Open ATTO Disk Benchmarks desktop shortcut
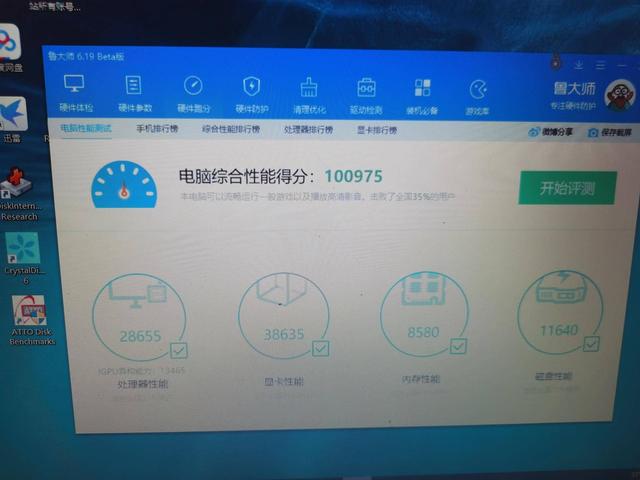Viewport: 640px width, 480px height. click(31, 320)
